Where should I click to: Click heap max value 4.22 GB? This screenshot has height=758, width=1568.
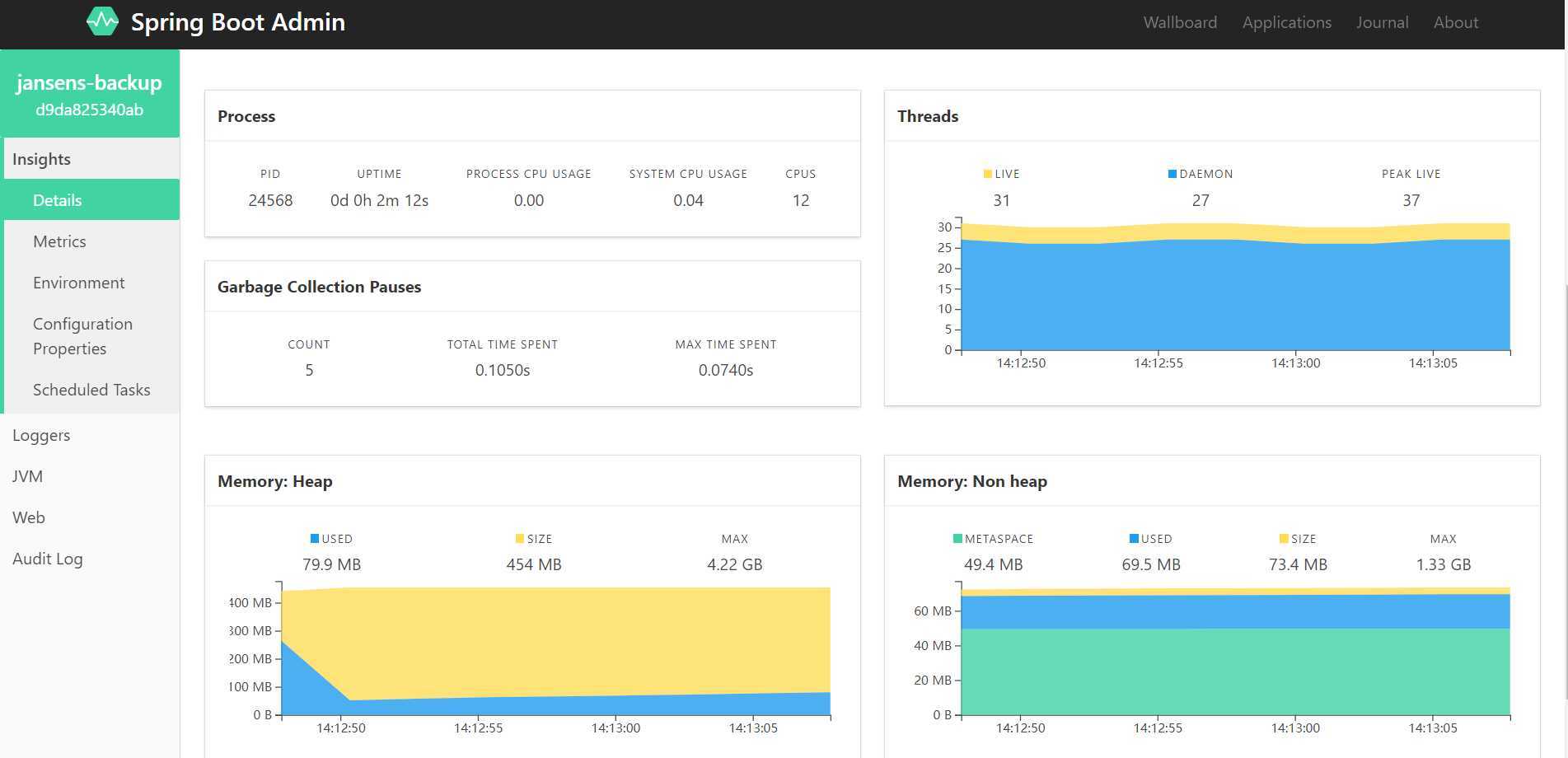[x=735, y=564]
